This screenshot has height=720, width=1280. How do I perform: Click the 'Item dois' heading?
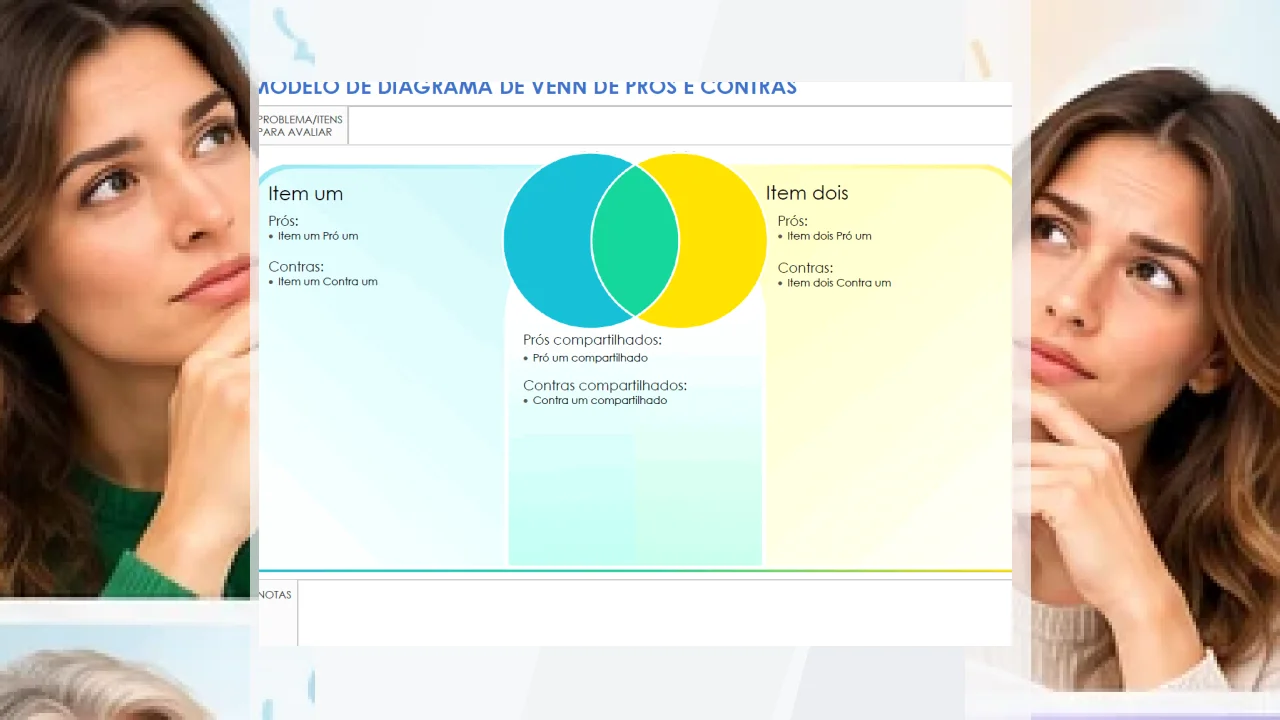click(x=807, y=193)
